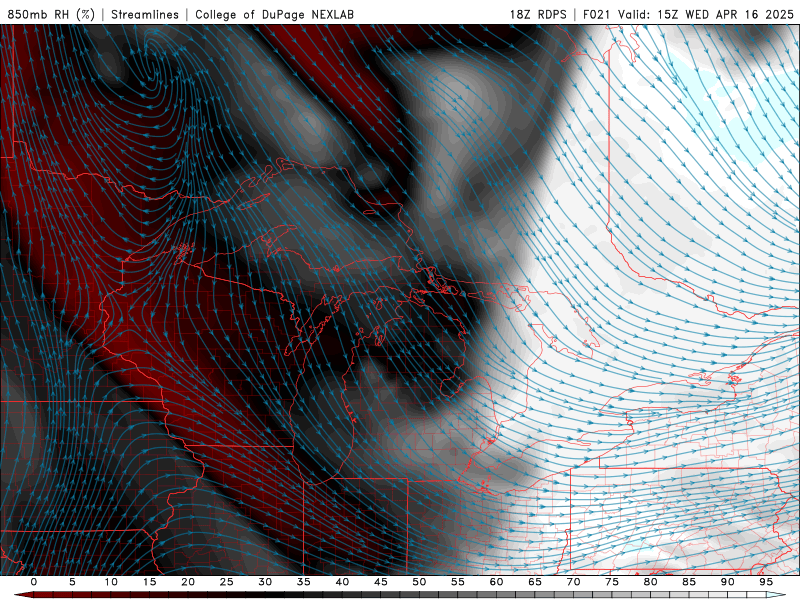
Task: Click the '95' colorbar scale label
Action: click(x=766, y=582)
